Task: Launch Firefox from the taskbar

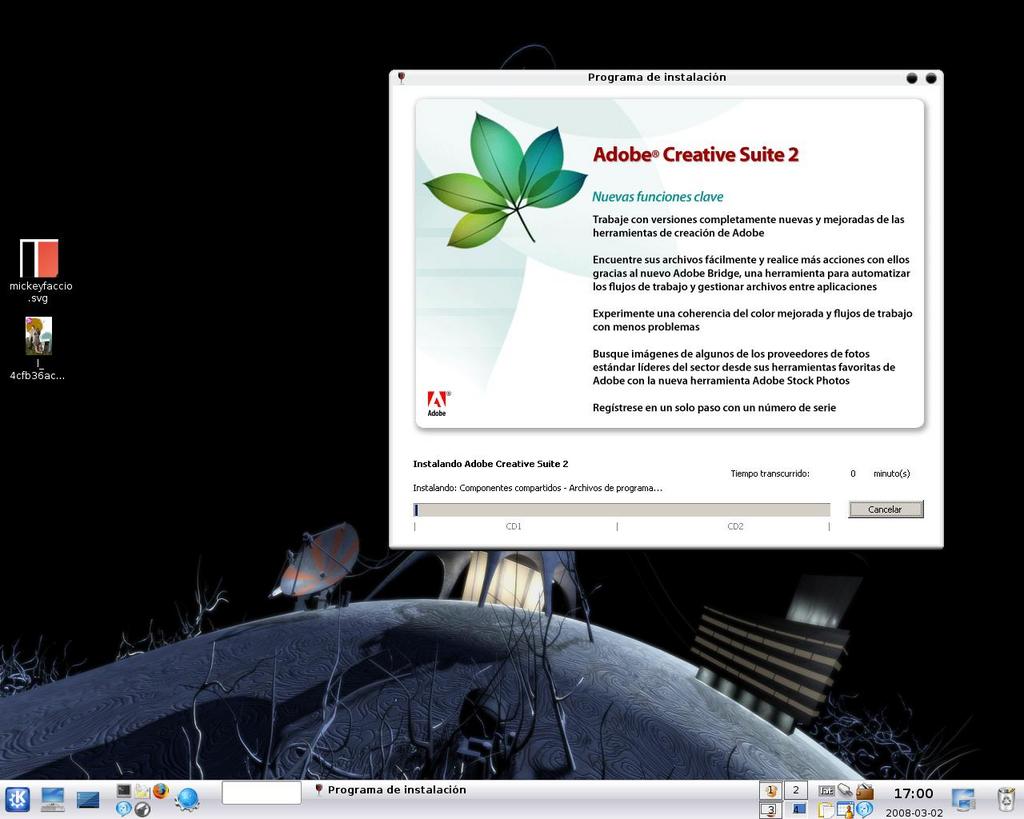Action: tap(161, 791)
